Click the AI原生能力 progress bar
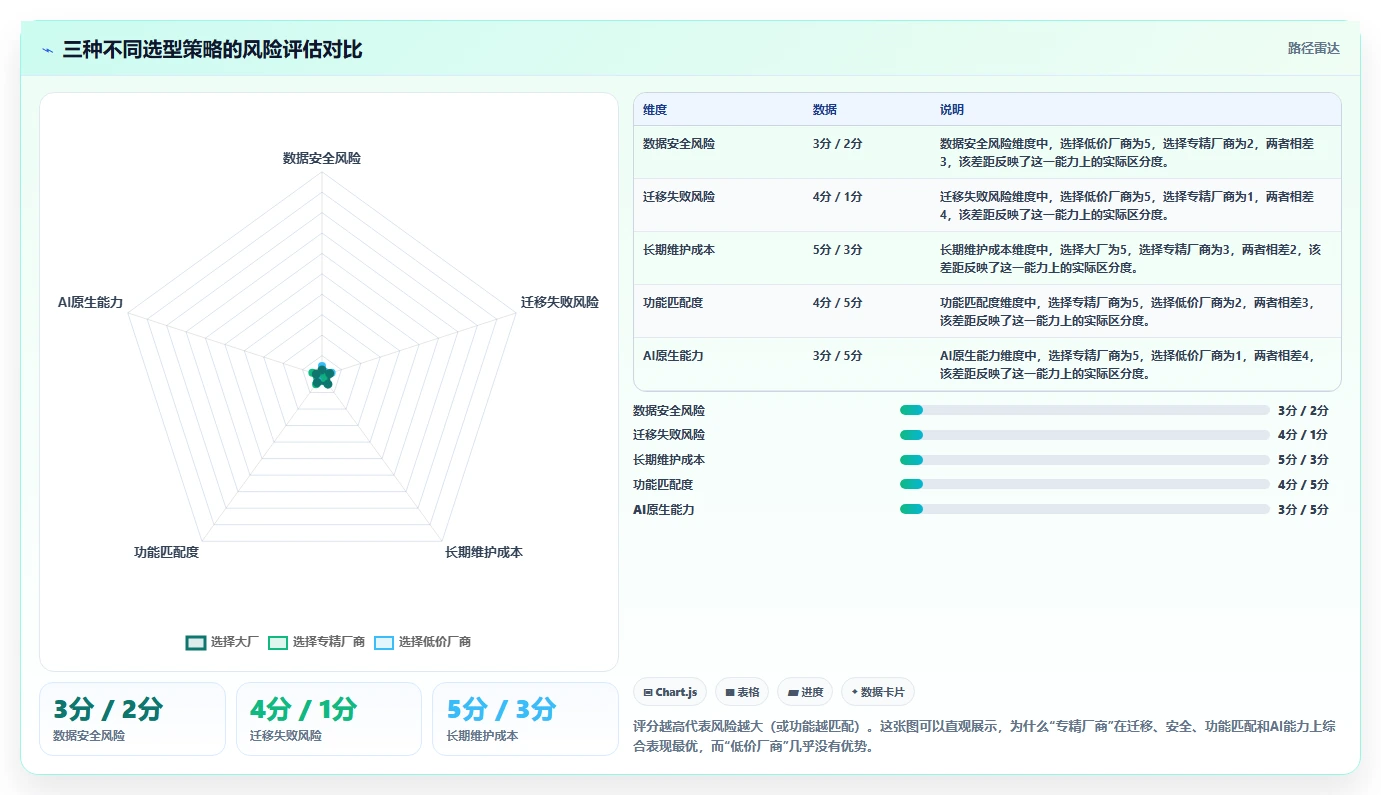1381x795 pixels. point(1084,509)
